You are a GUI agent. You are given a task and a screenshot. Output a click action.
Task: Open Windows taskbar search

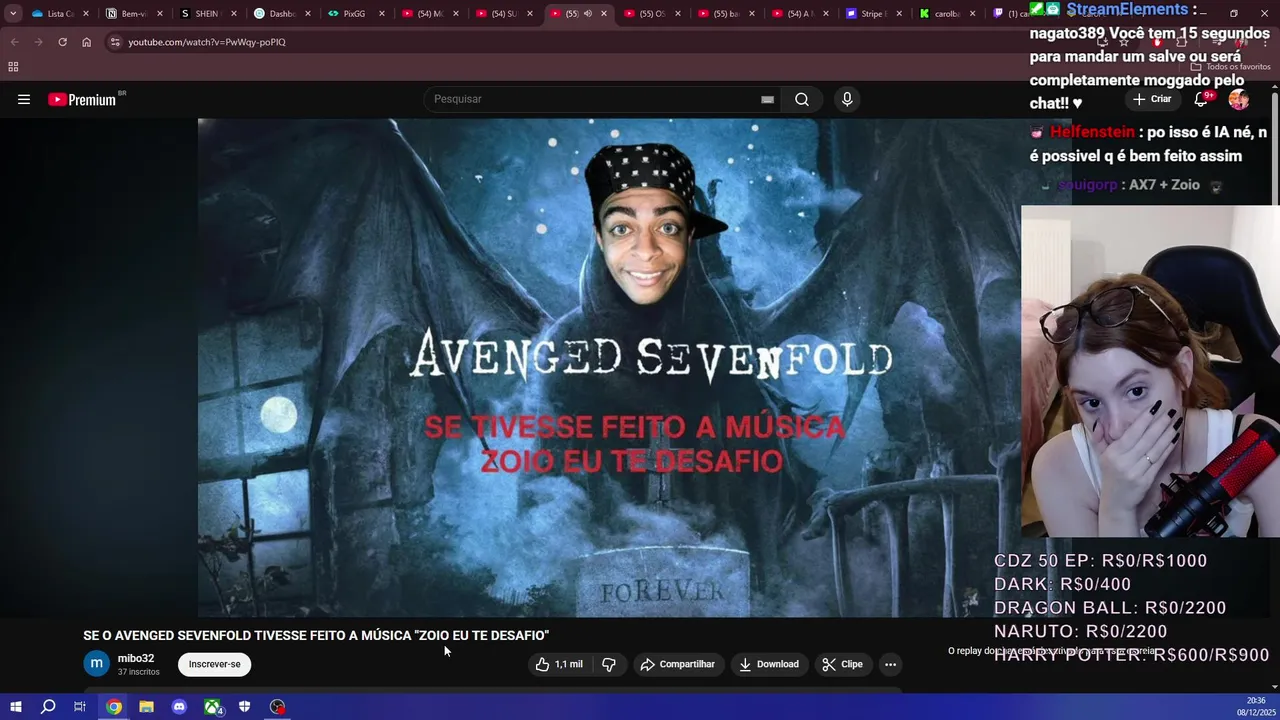click(48, 707)
